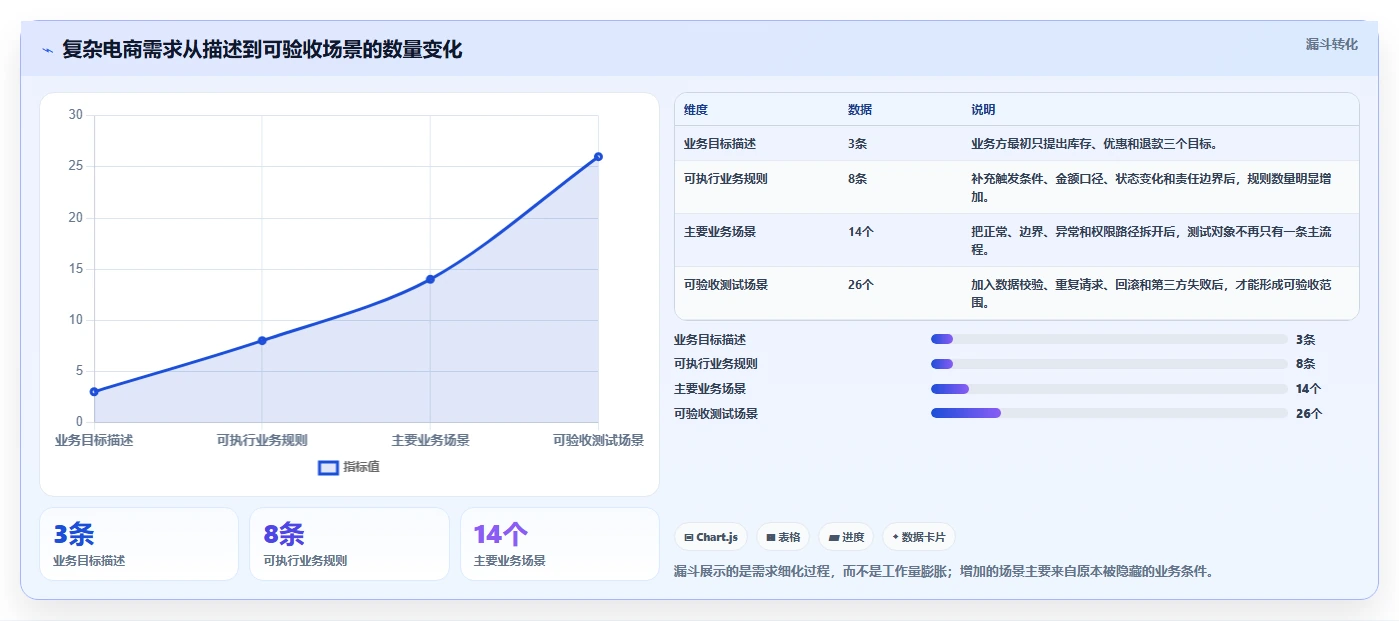The height and width of the screenshot is (621, 1399).
Task: Click the y-axis value 30
Action: coord(76,115)
